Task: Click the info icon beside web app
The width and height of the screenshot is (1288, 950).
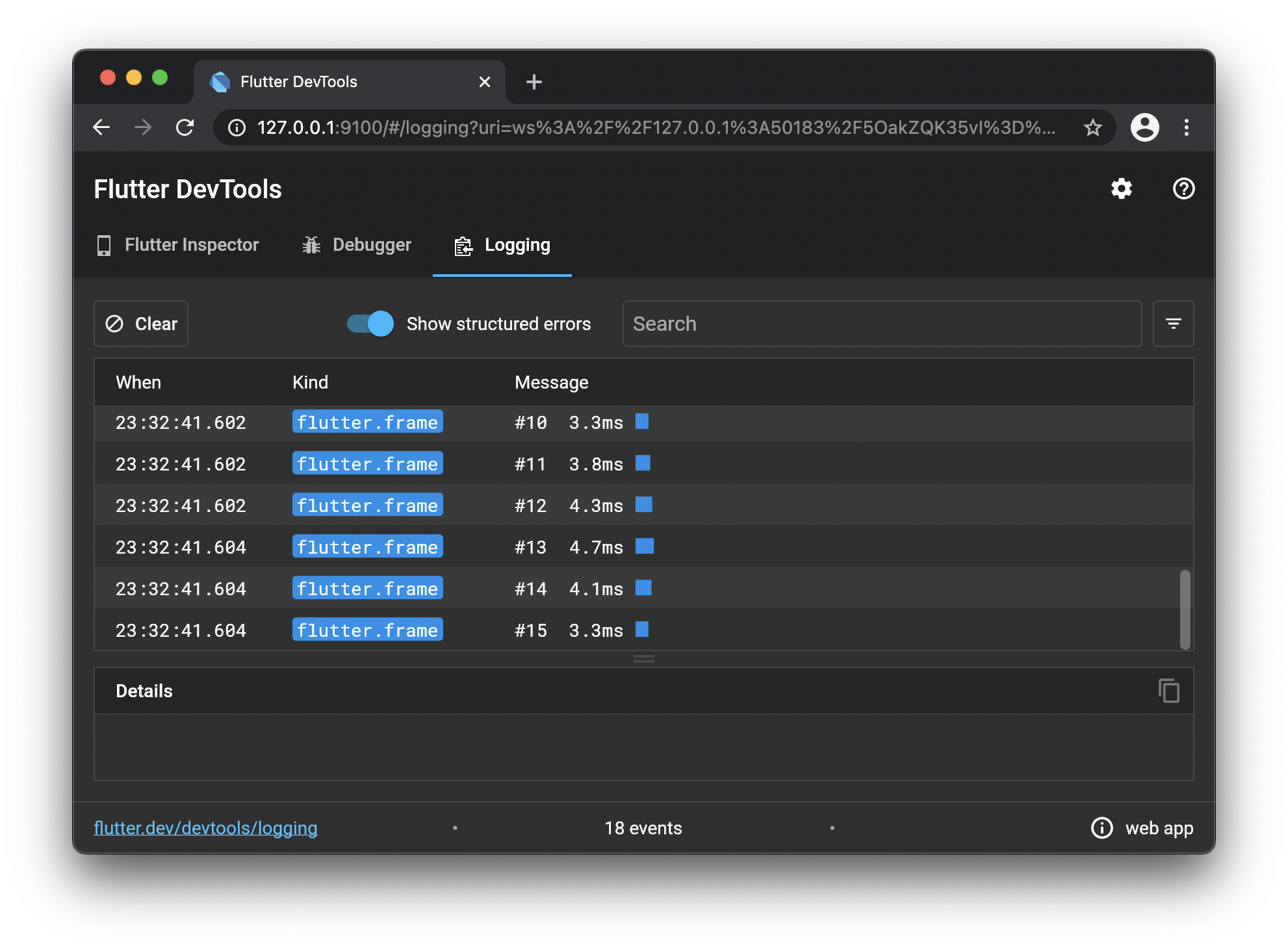Action: pyautogui.click(x=1101, y=828)
